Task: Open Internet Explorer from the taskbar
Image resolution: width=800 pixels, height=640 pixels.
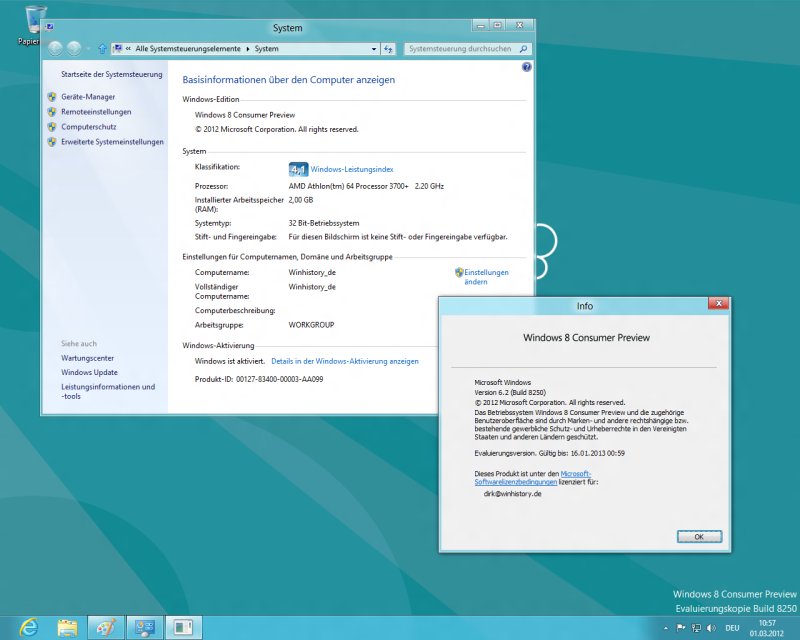Action: point(28,627)
